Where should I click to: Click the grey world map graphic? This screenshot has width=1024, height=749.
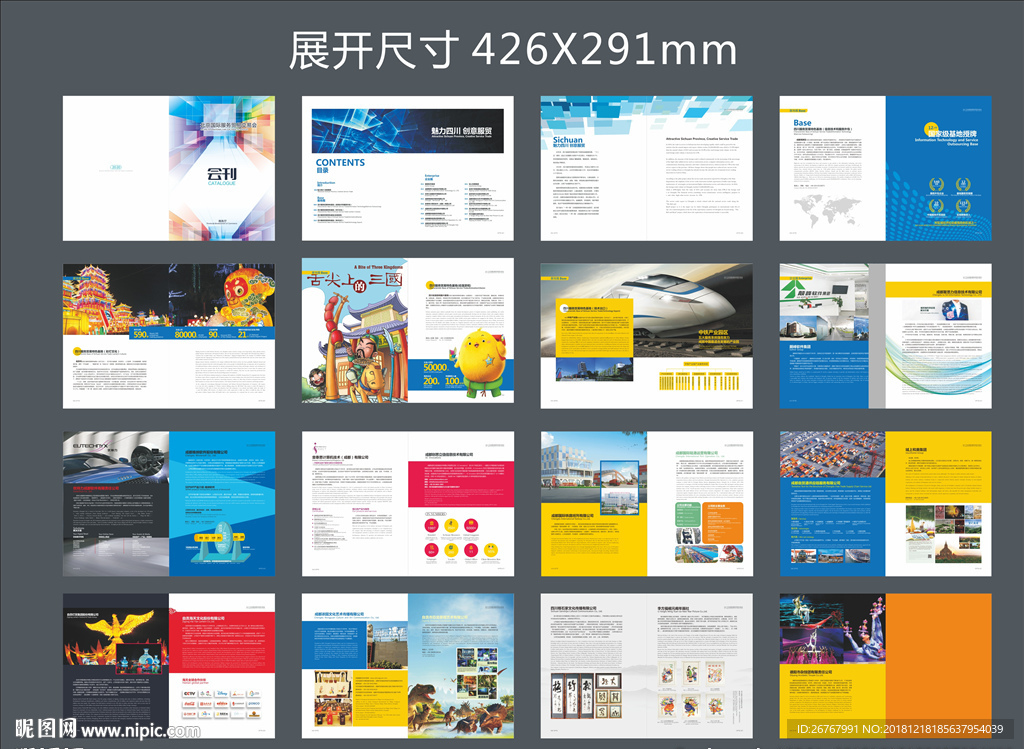pos(826,210)
